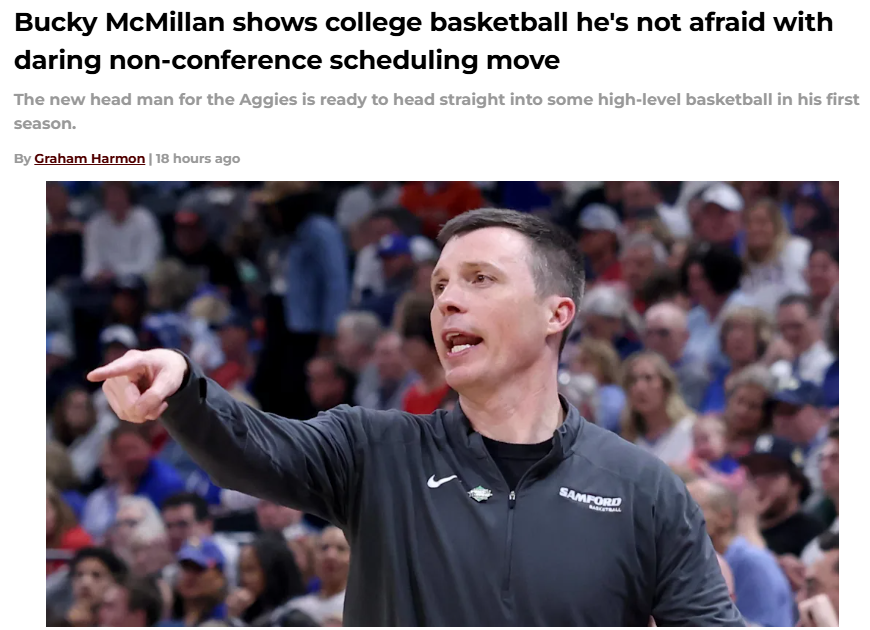Click the word 'season.' in subtitle

(45, 124)
